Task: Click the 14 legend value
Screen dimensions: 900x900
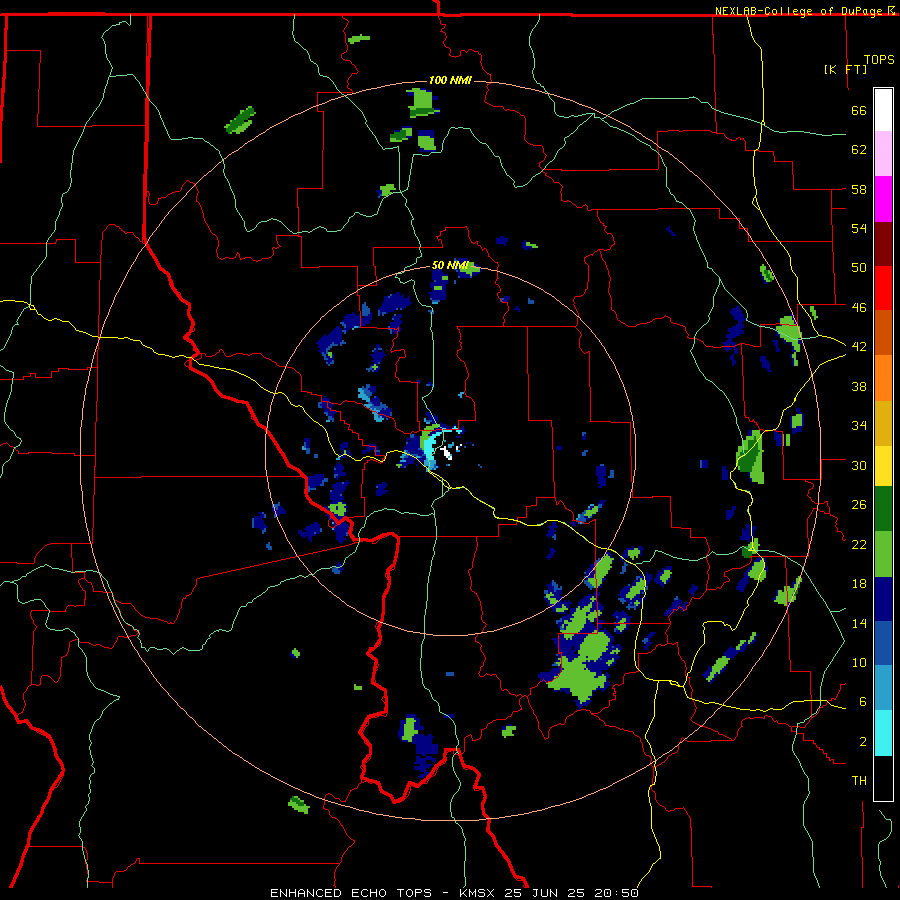Action: pyautogui.click(x=859, y=623)
